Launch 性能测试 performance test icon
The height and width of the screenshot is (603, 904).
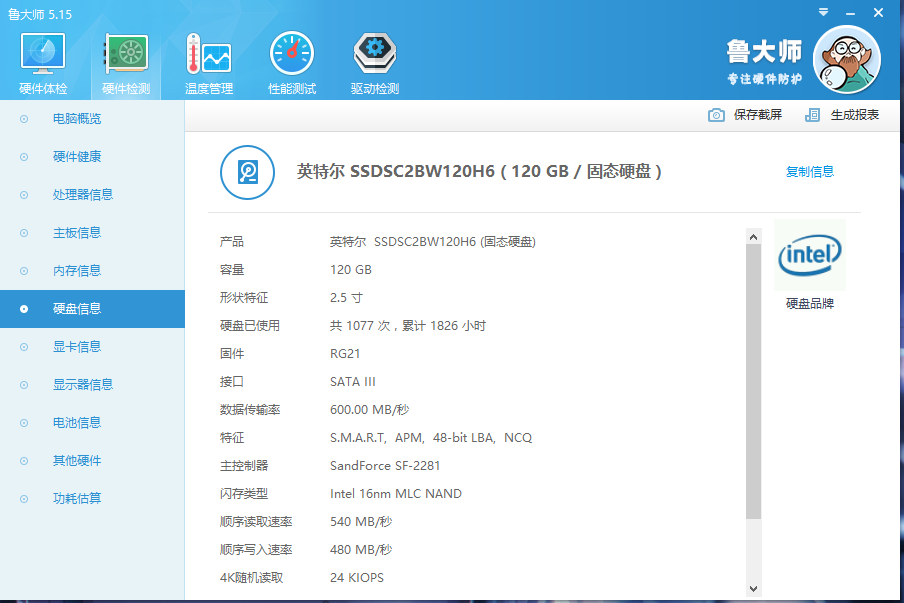pyautogui.click(x=292, y=54)
